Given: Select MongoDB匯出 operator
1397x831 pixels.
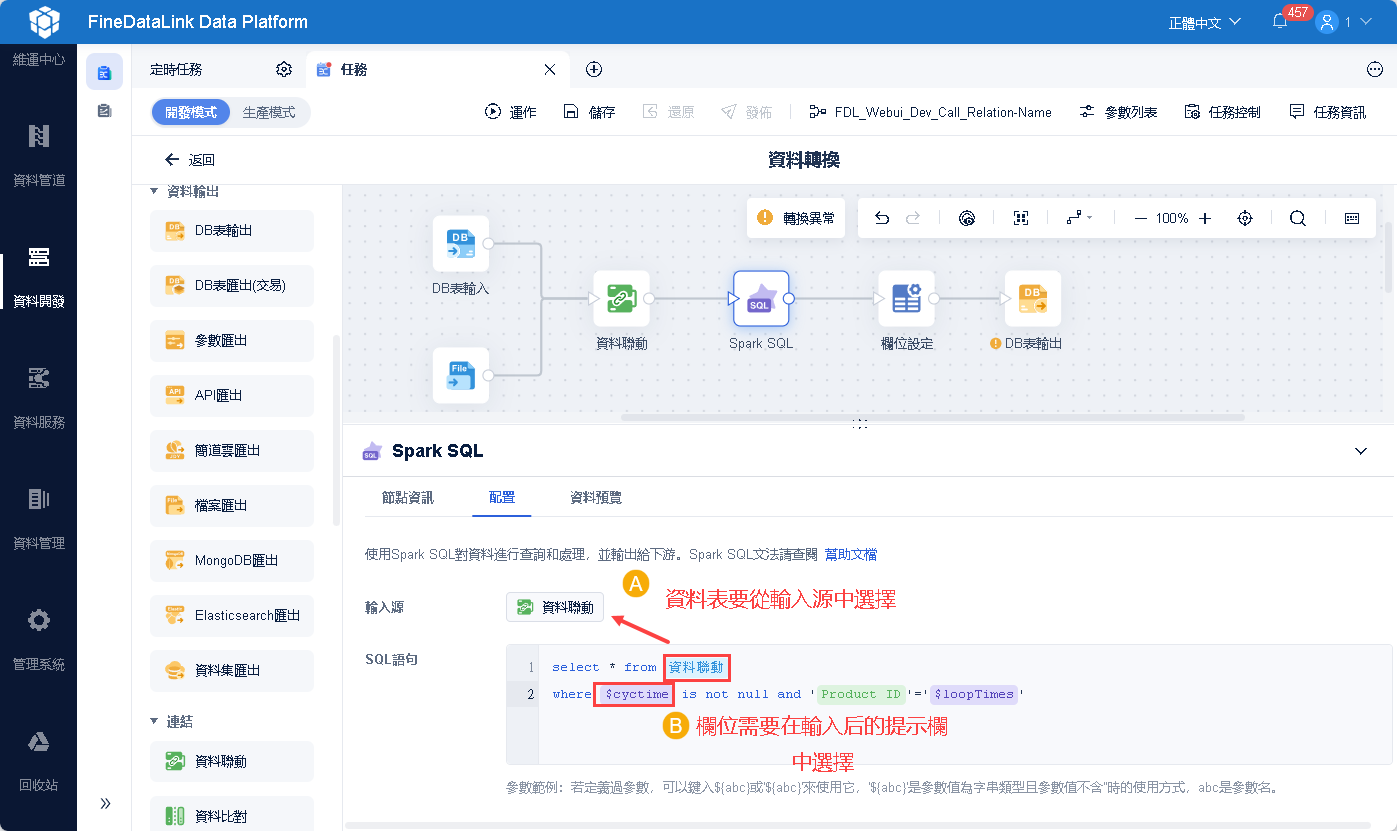Looking at the screenshot, I should click(x=231, y=561).
